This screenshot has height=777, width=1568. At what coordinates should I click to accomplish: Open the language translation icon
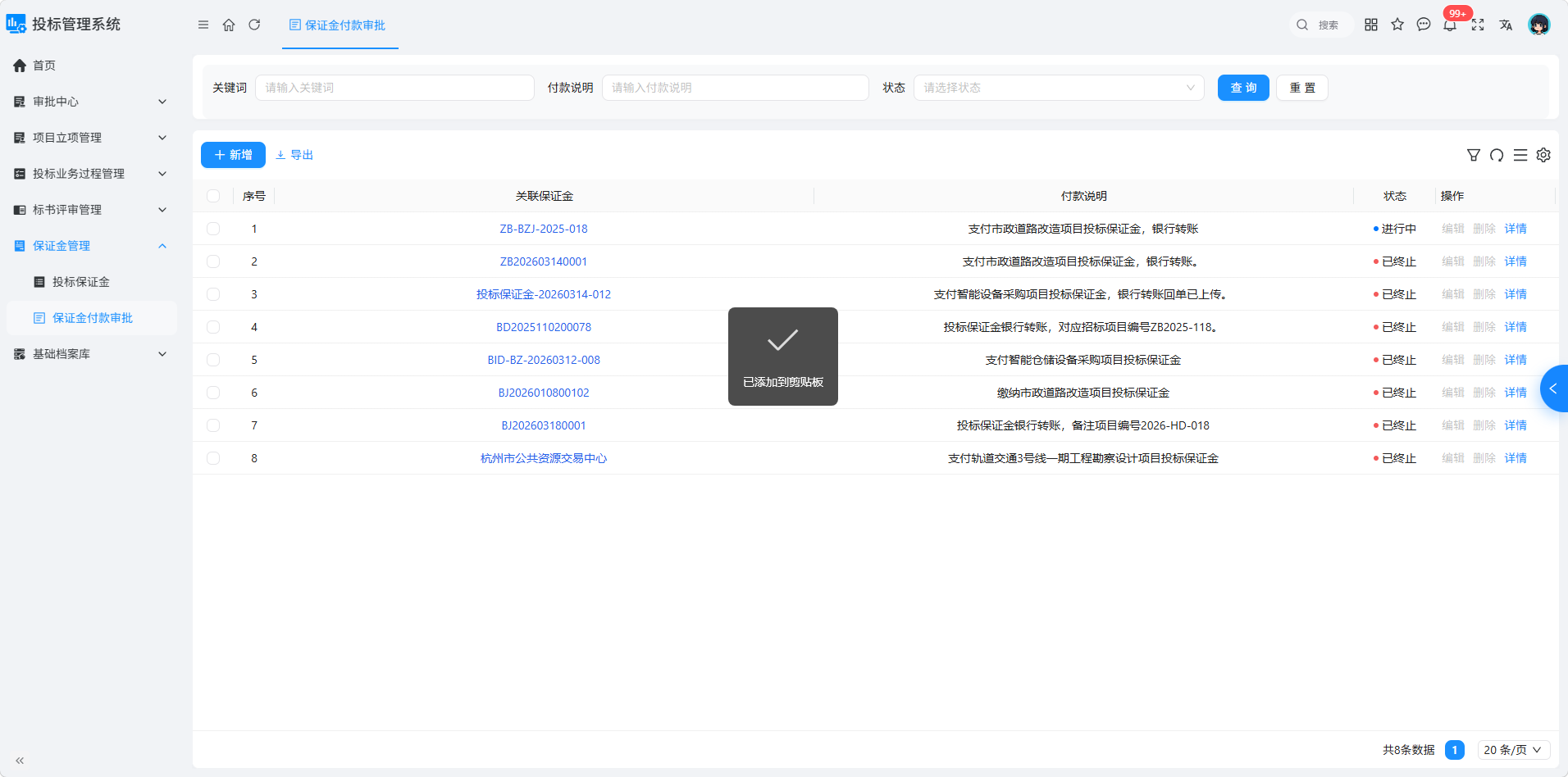(1506, 25)
